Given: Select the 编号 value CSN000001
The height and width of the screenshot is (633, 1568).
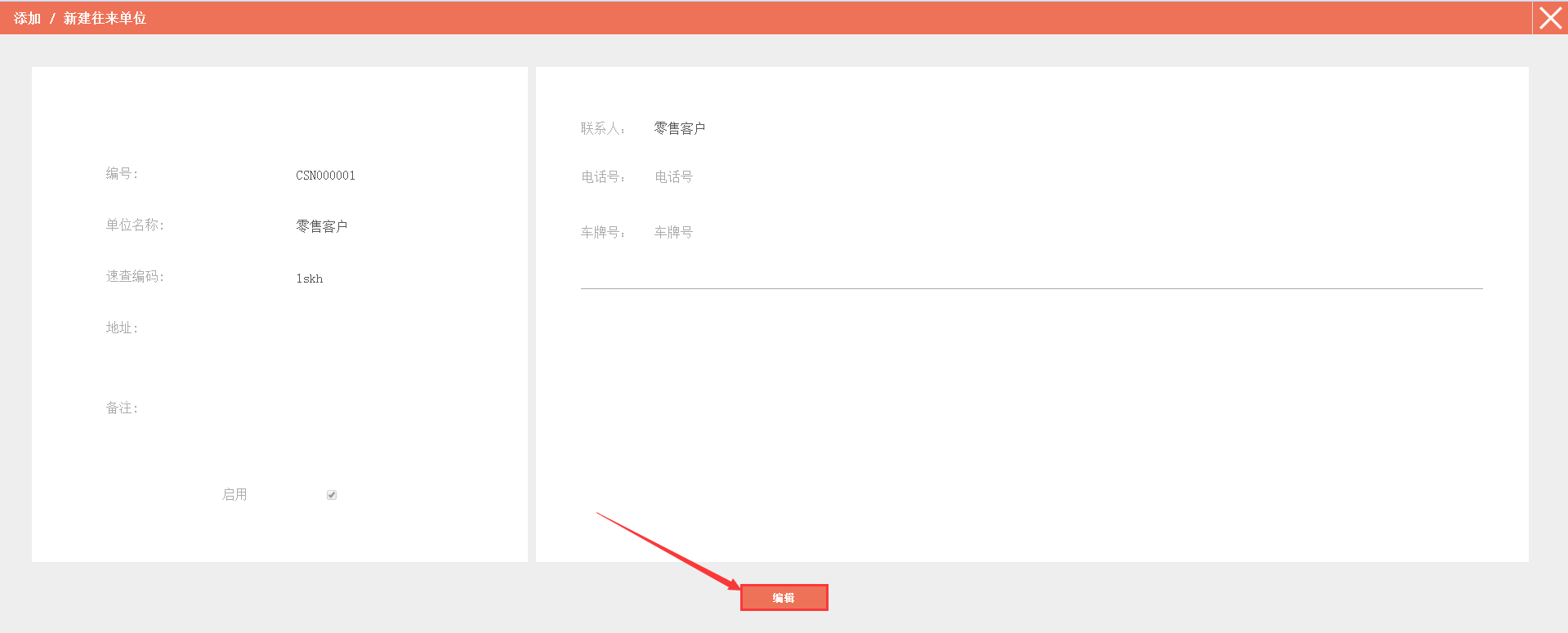Looking at the screenshot, I should coord(325,176).
